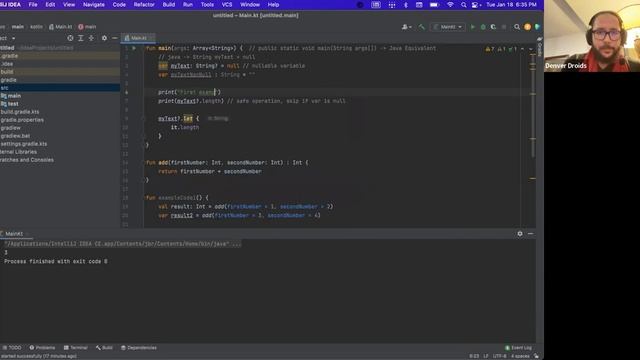Viewport: 640px width, 360px height.
Task: Open Project panel settings gear
Action: point(104,38)
